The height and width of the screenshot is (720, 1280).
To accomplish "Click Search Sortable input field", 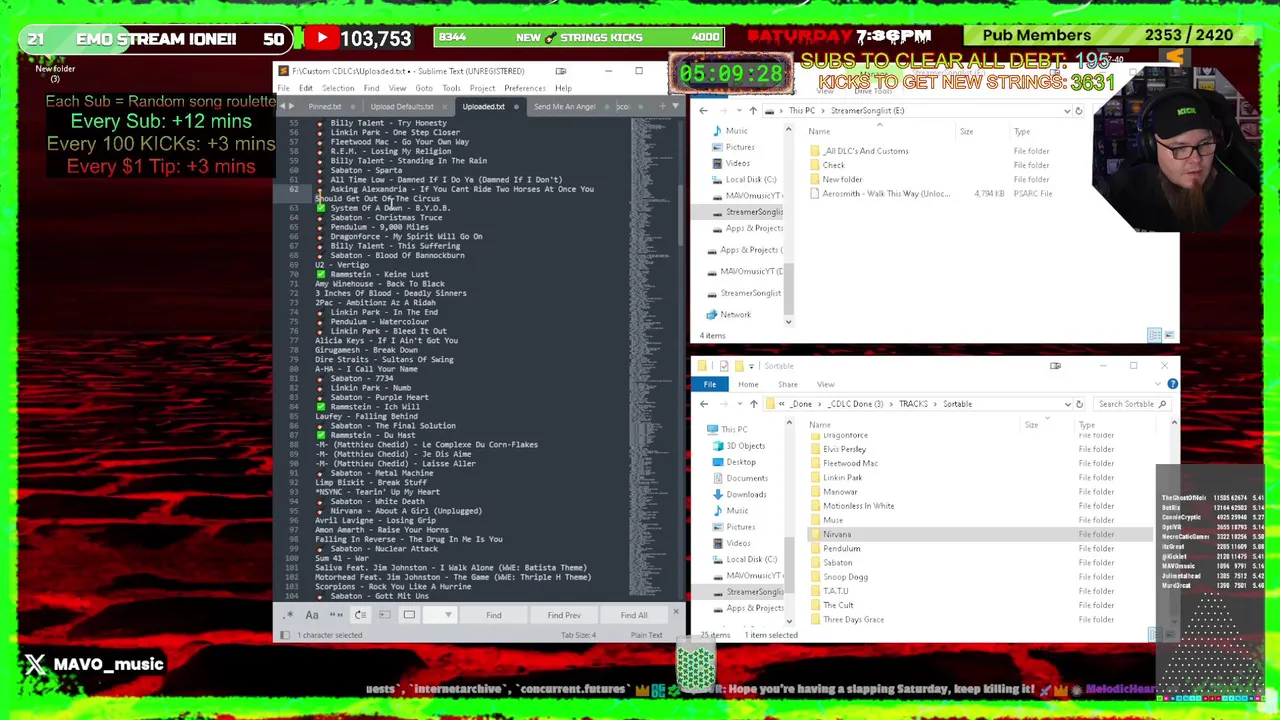I will point(1131,404).
